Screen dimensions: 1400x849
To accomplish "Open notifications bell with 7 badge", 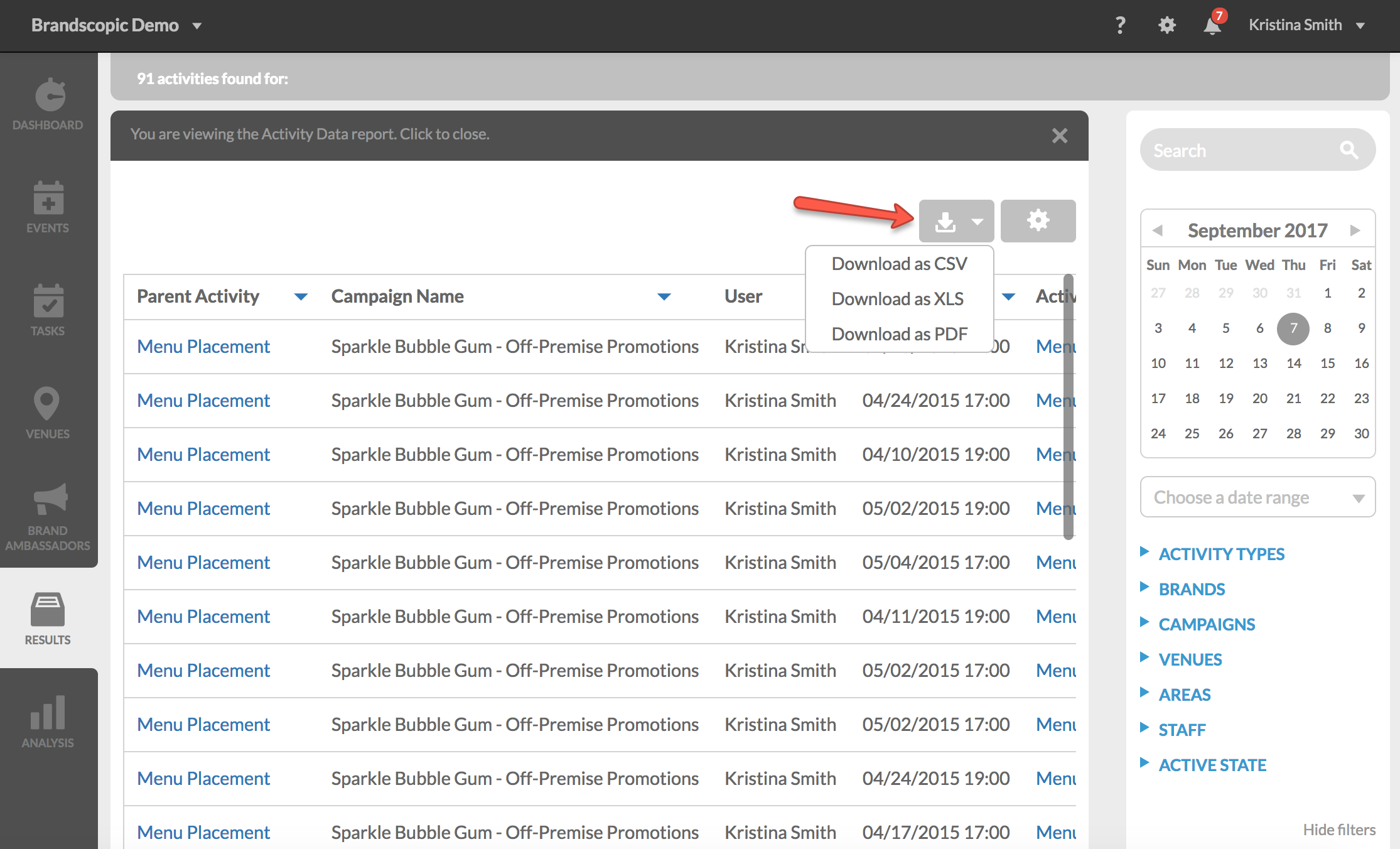I will pos(1213,25).
